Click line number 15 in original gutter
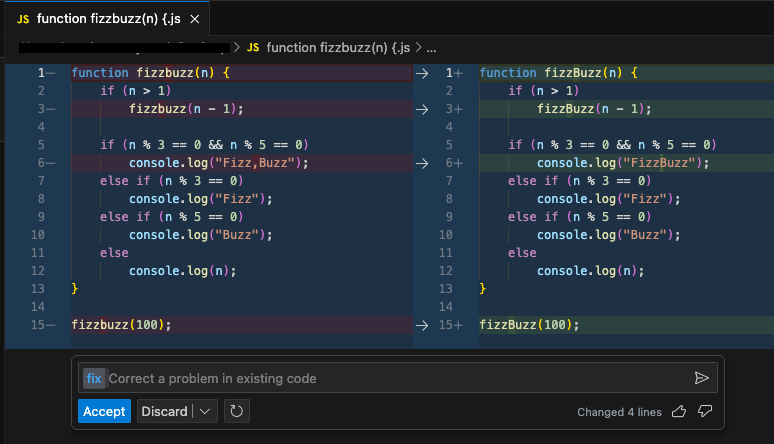This screenshot has width=774, height=444. (x=38, y=325)
